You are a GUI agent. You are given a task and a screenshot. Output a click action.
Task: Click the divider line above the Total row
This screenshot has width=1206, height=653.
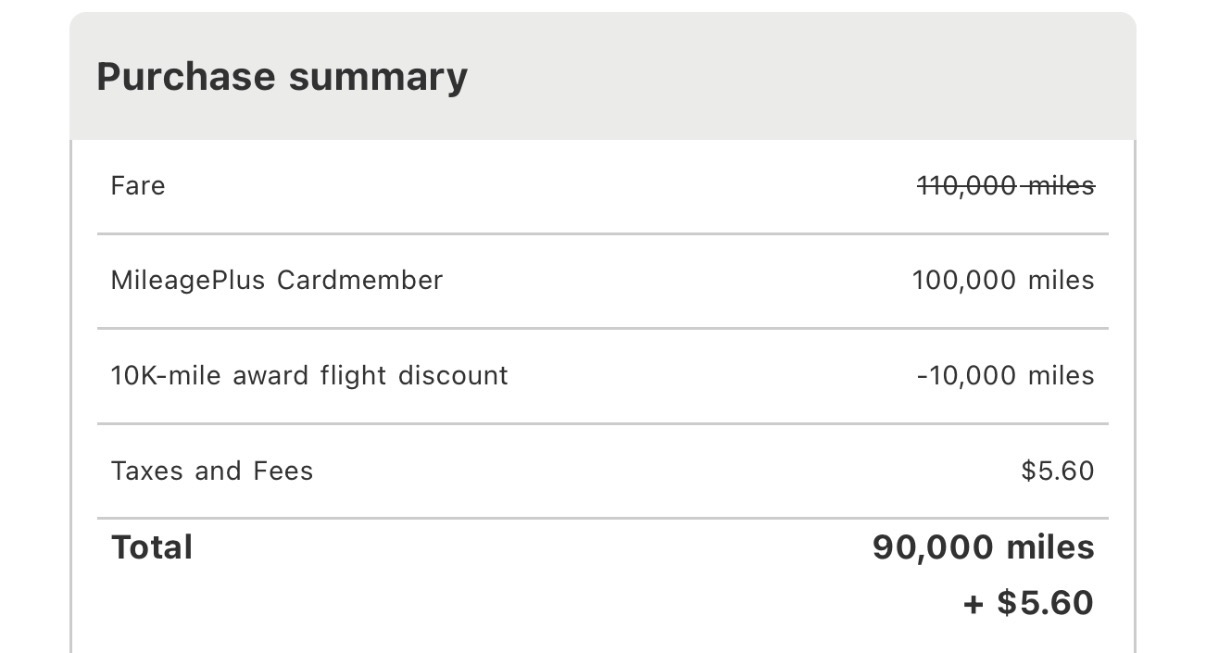pos(602,518)
